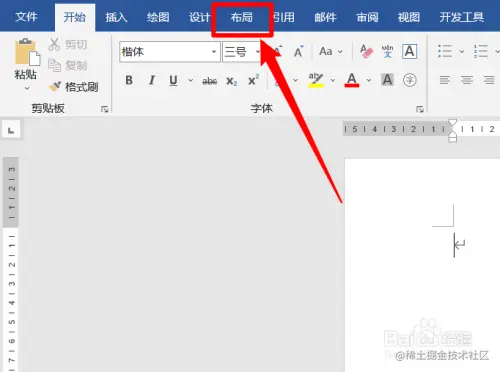Toggle abc strikethrough formatting
Screen dimensions: 500x372
pyautogui.click(x=209, y=81)
